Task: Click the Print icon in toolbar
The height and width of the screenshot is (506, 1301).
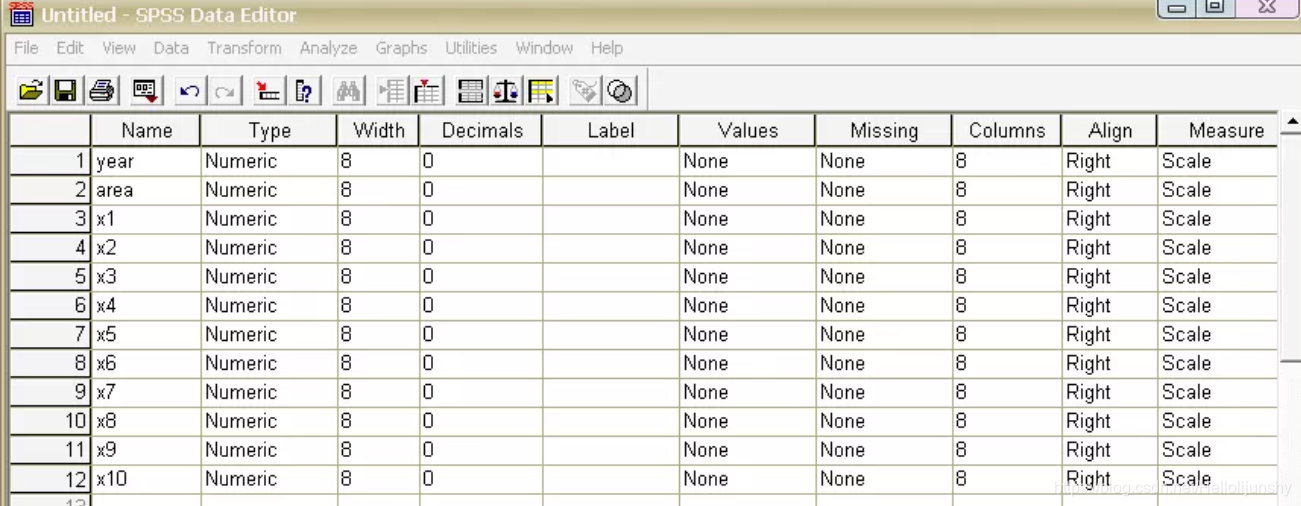Action: click(x=101, y=92)
